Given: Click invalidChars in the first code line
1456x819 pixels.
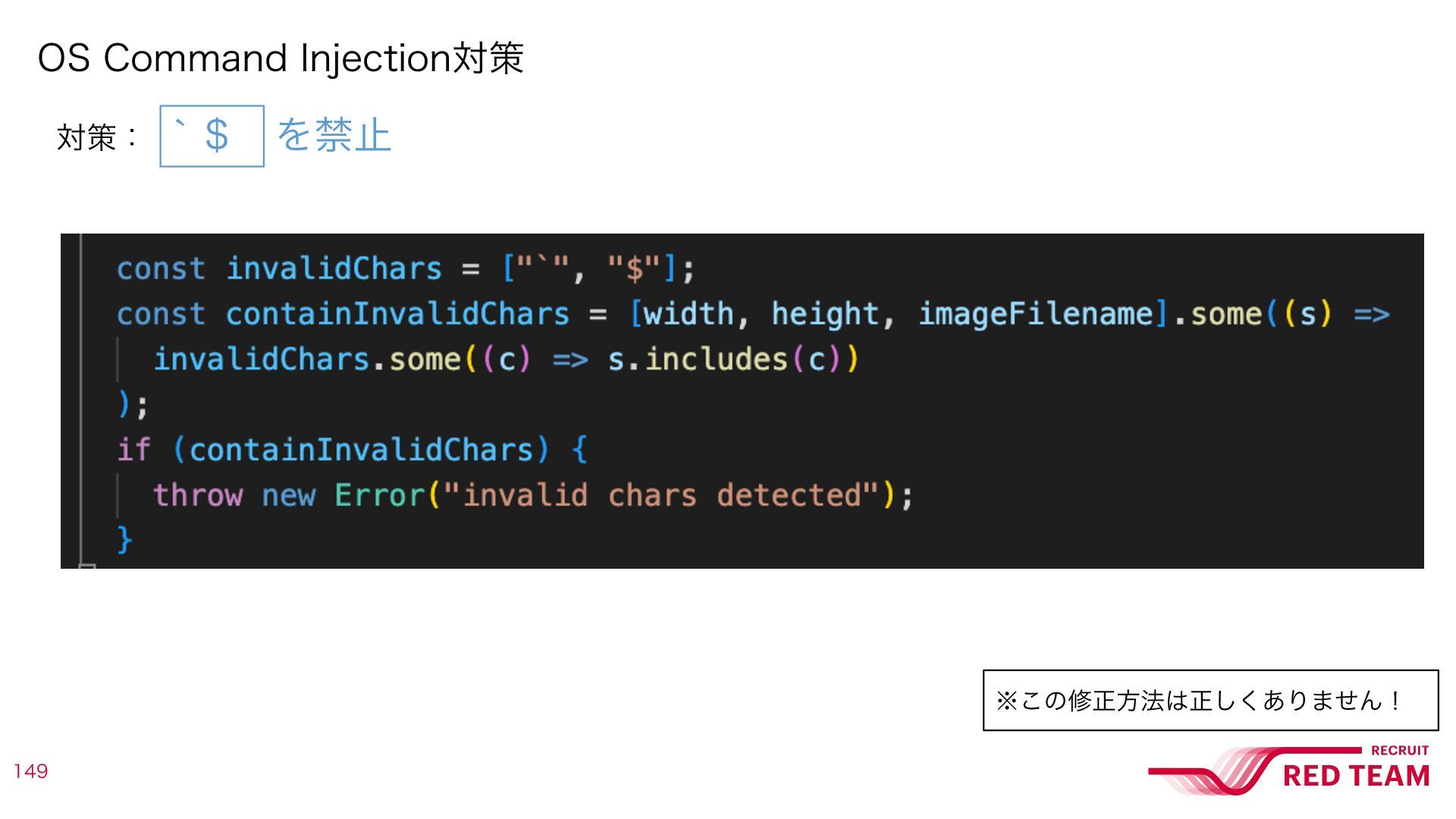Looking at the screenshot, I should [334, 268].
